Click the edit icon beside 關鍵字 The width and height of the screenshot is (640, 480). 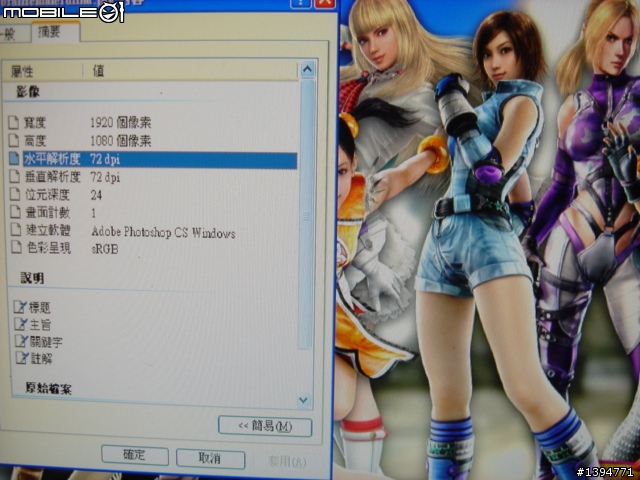coord(22,341)
